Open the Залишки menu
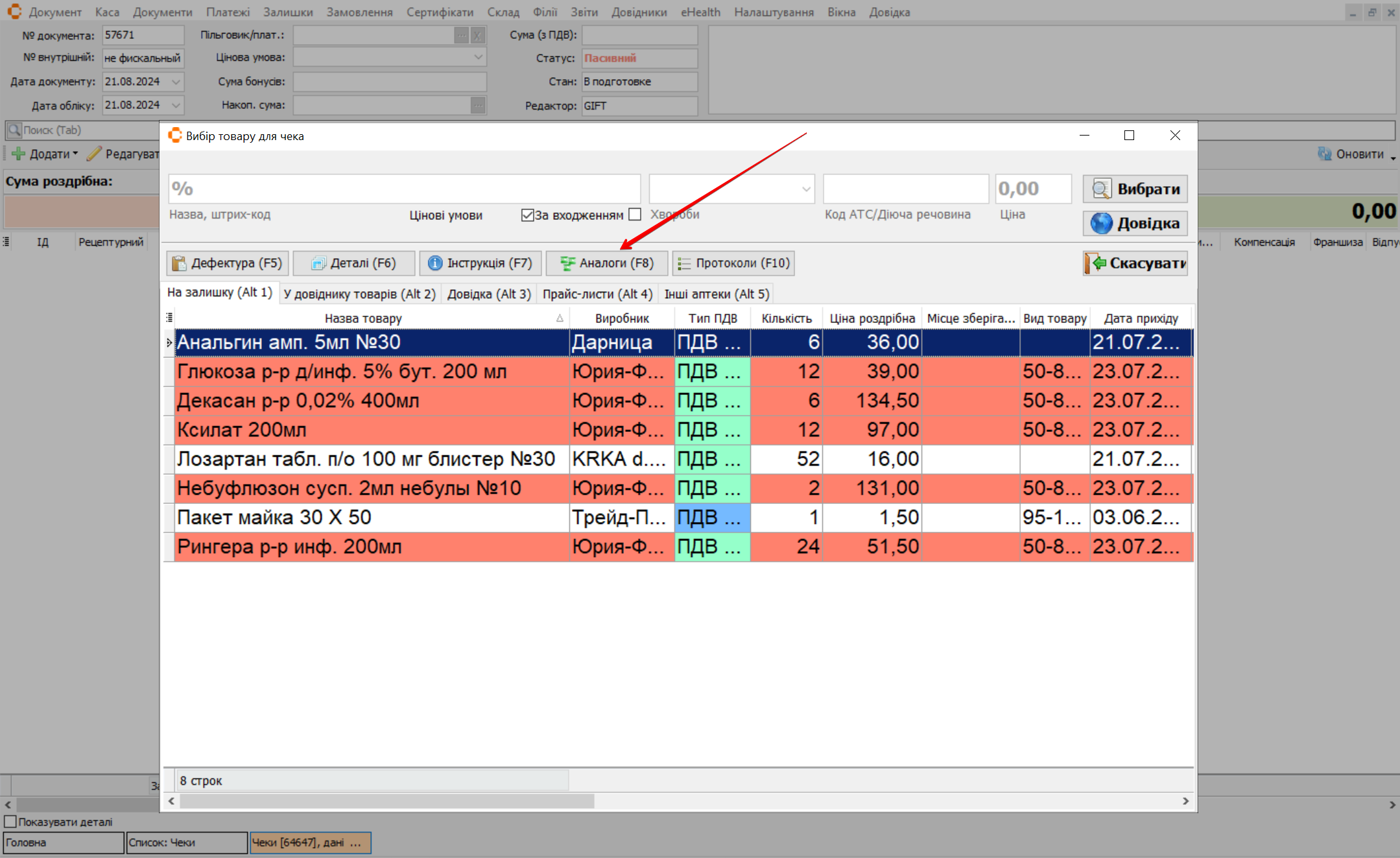This screenshot has height=858, width=1400. (x=288, y=12)
